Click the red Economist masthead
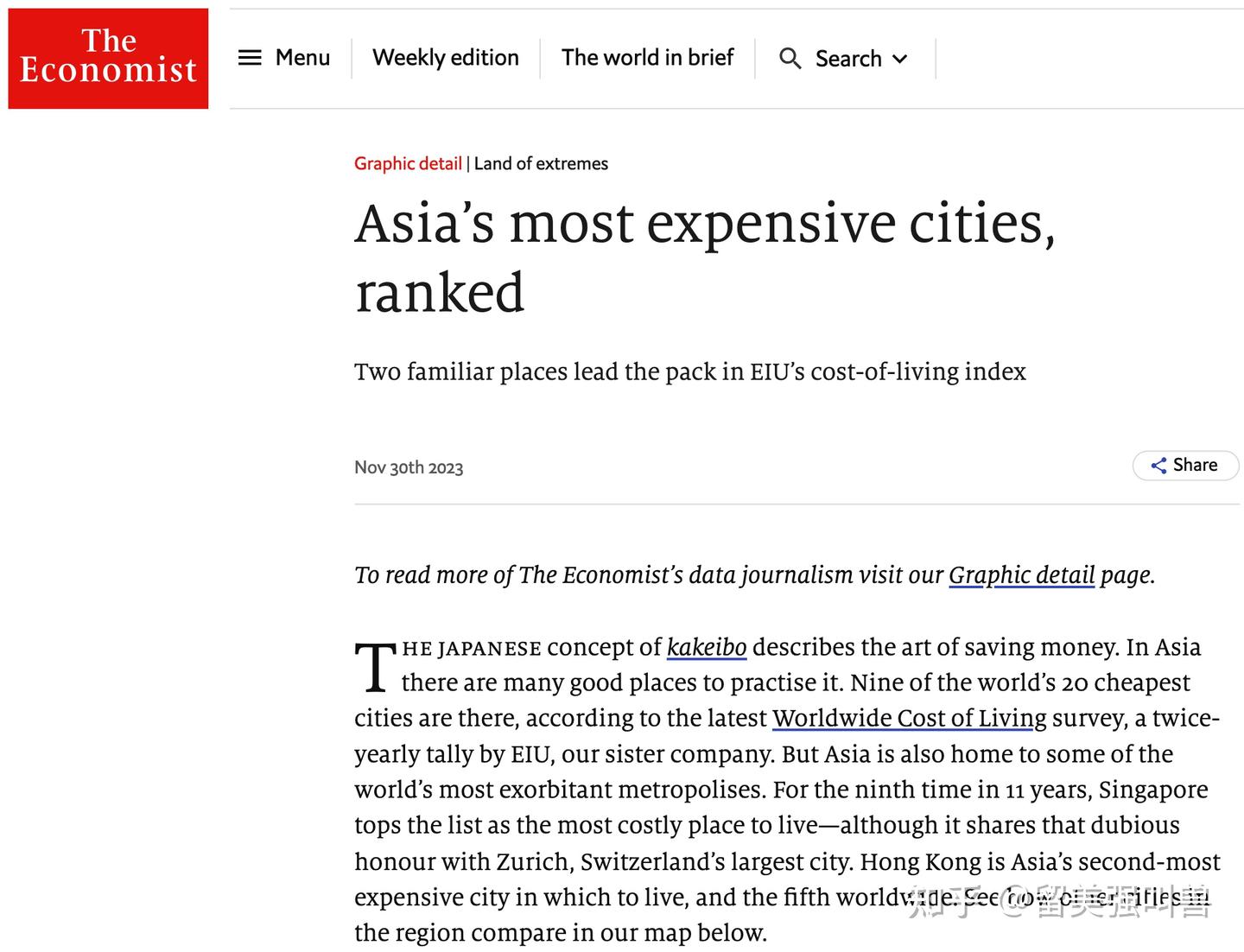The width and height of the screenshot is (1244, 952). pos(107,57)
